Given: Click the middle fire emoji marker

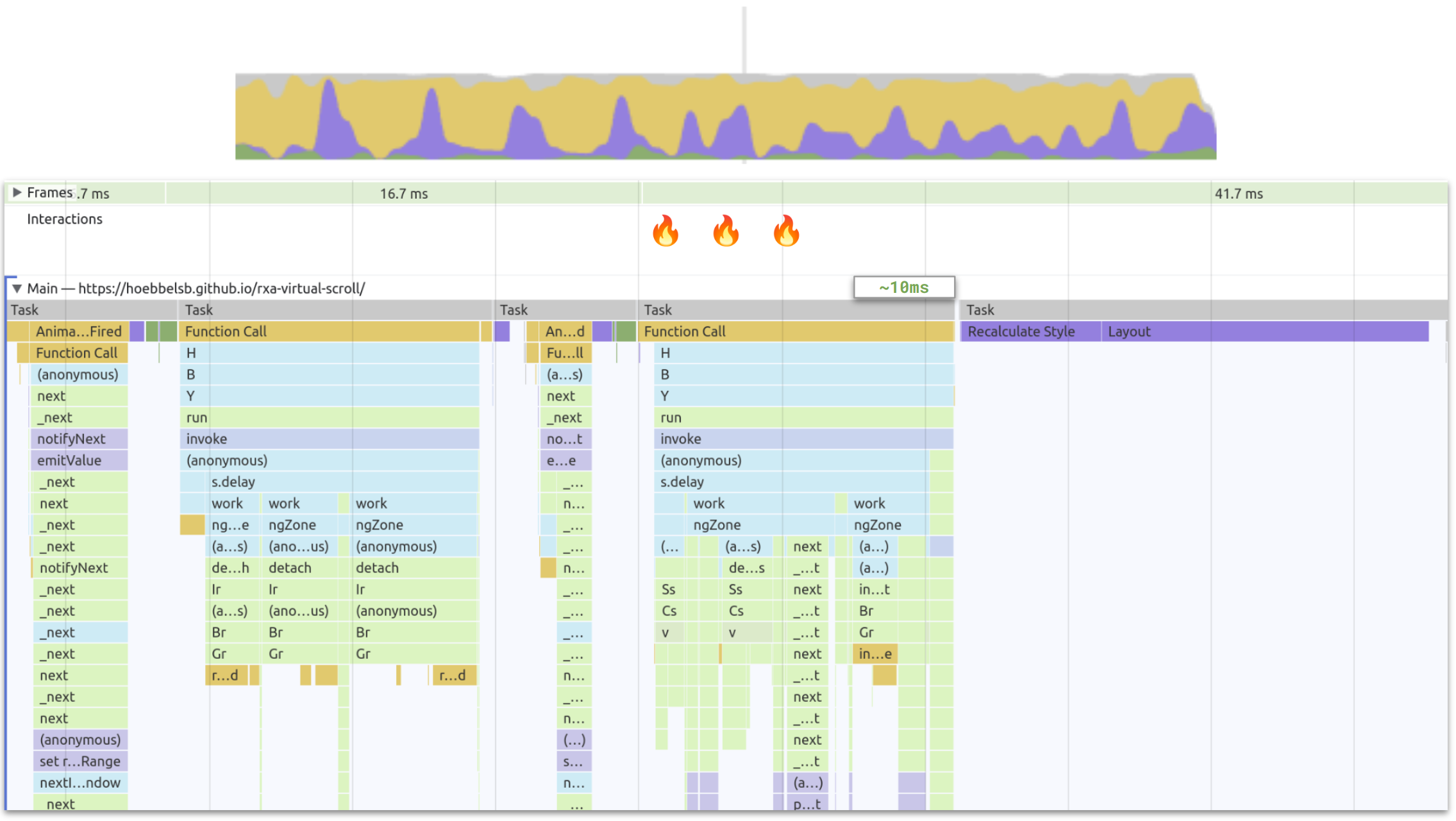Looking at the screenshot, I should click(x=726, y=231).
